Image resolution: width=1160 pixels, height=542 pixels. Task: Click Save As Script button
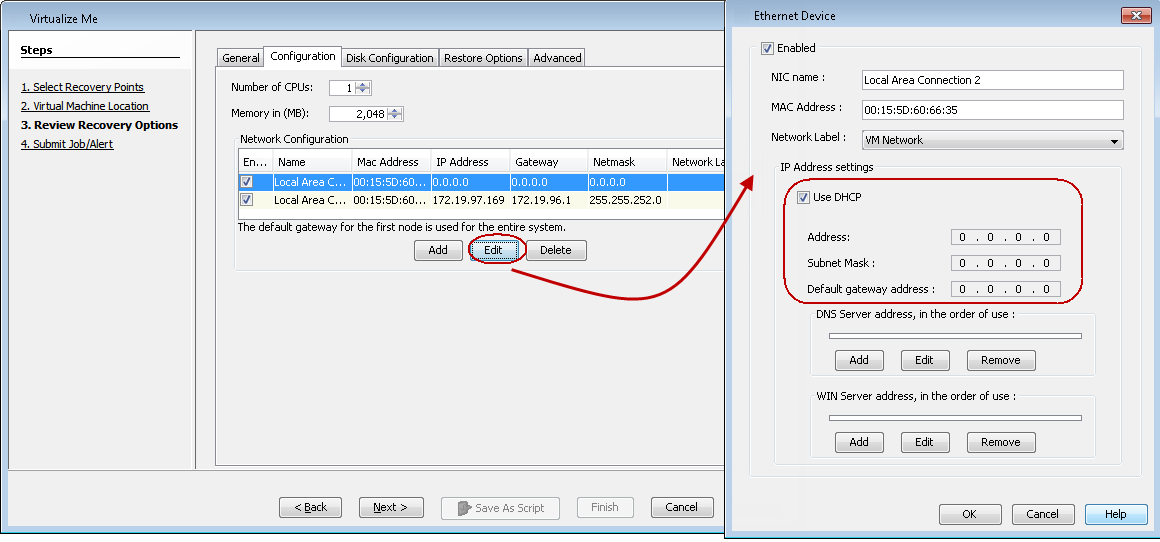(500, 508)
